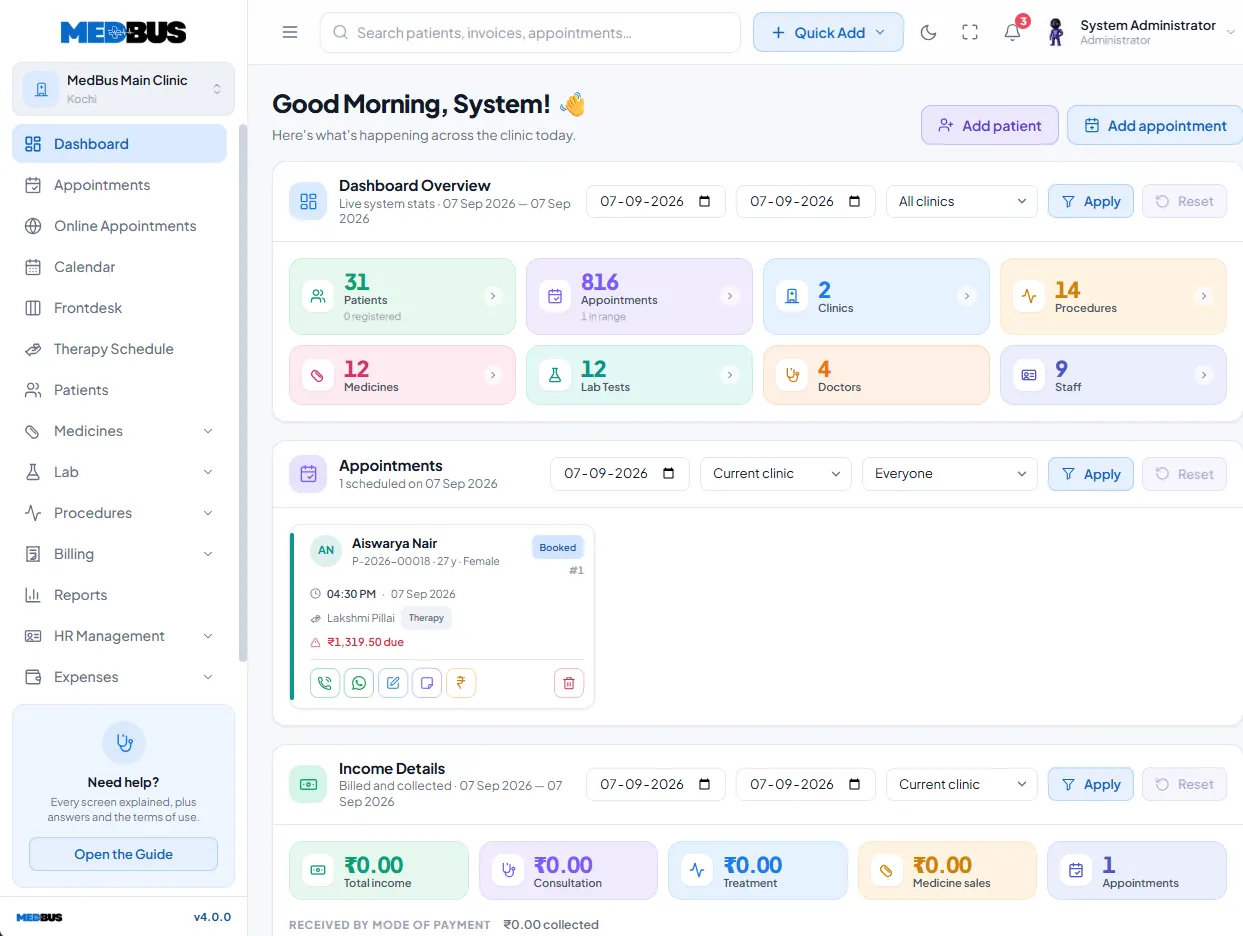
Task: Click the Add appointment button
Action: (x=1155, y=125)
